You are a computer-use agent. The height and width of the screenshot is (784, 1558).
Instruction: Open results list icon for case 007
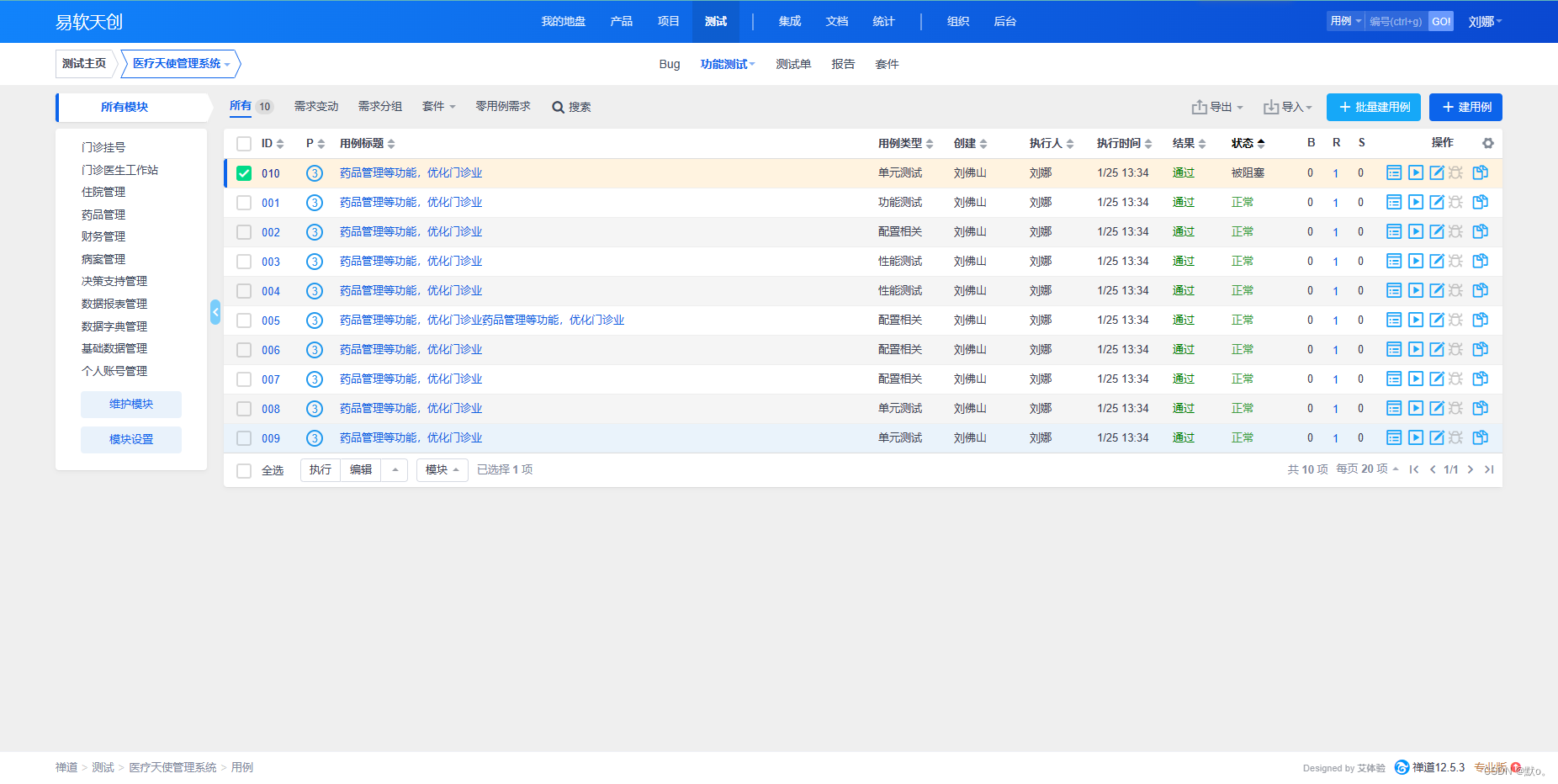point(1394,379)
